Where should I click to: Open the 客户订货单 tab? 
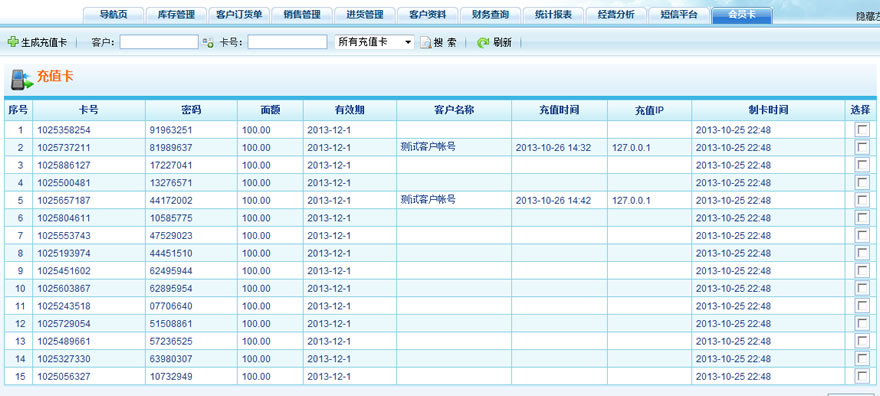pyautogui.click(x=239, y=16)
